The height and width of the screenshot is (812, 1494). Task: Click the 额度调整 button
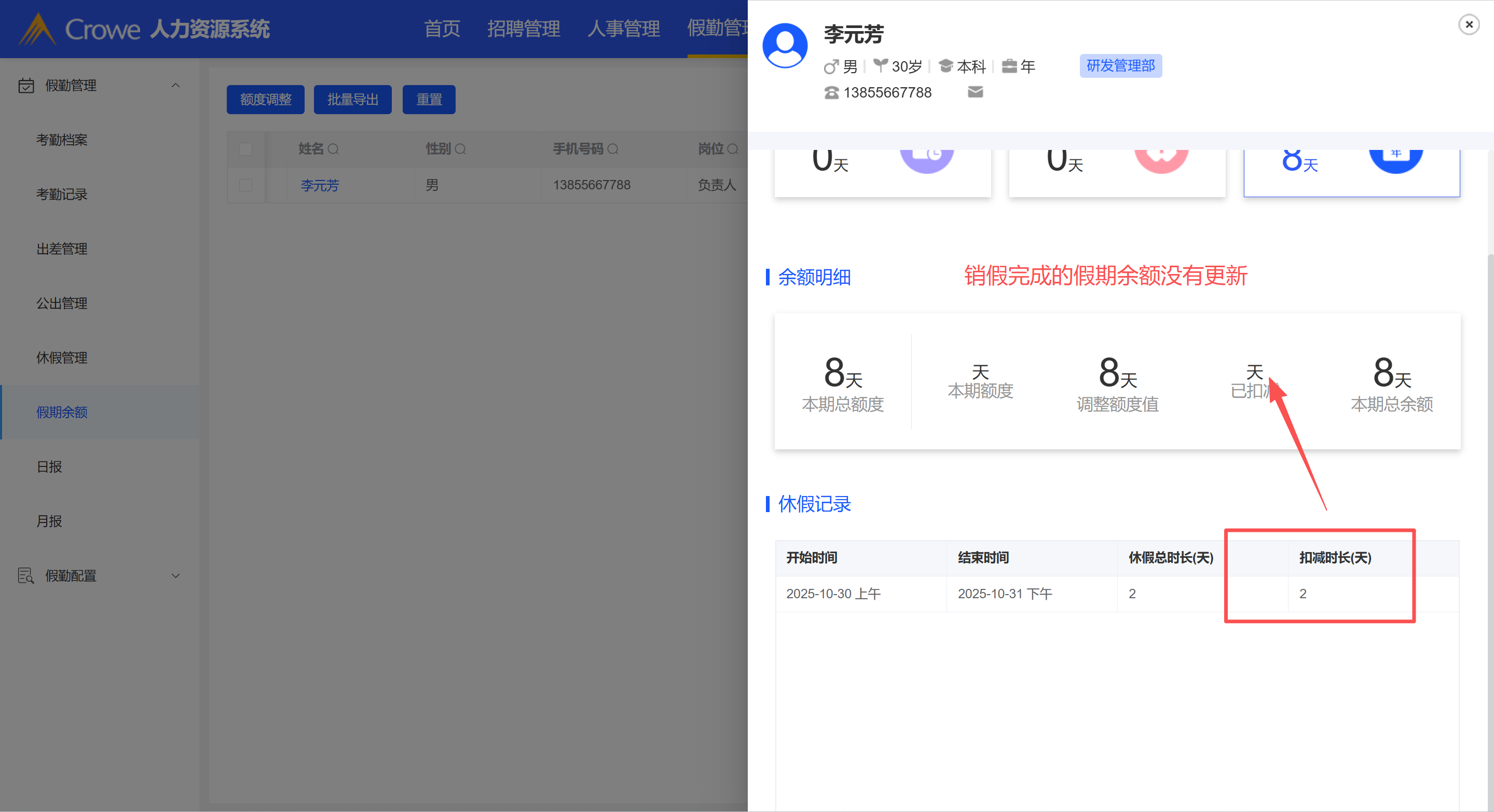point(265,100)
